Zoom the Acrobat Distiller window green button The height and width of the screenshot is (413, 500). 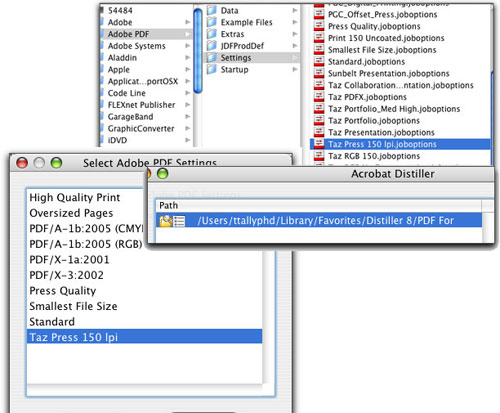click(162, 174)
